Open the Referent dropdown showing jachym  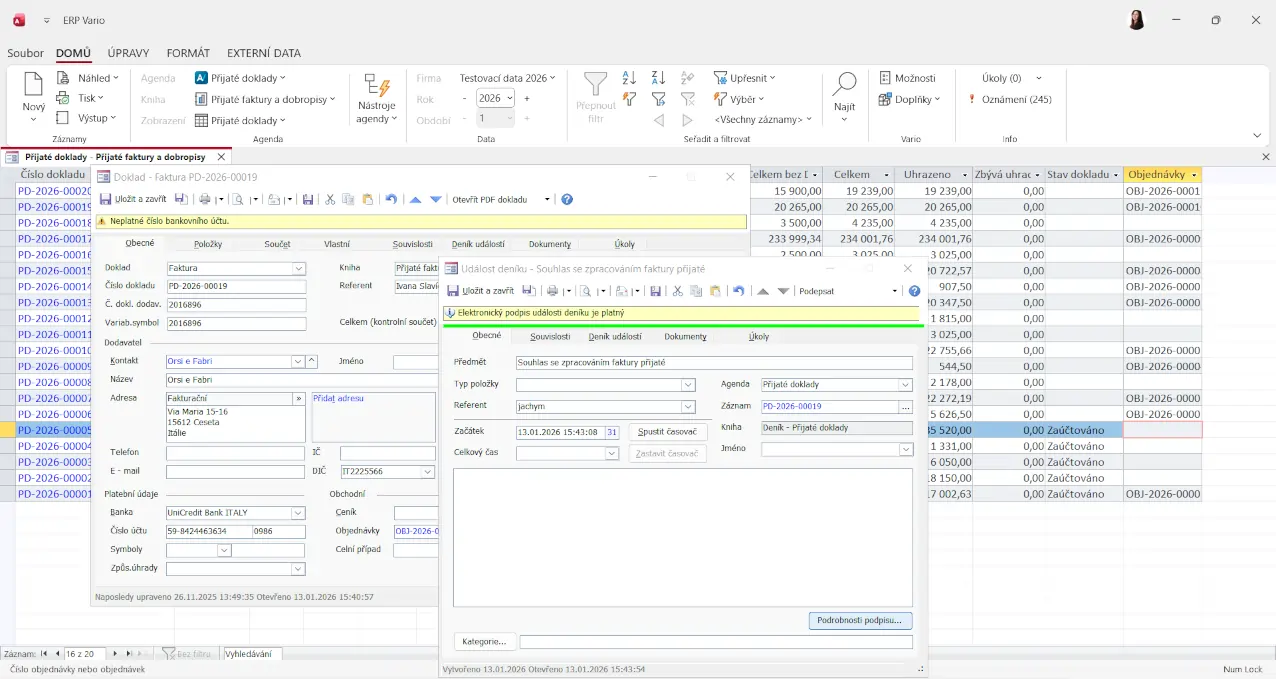point(687,407)
